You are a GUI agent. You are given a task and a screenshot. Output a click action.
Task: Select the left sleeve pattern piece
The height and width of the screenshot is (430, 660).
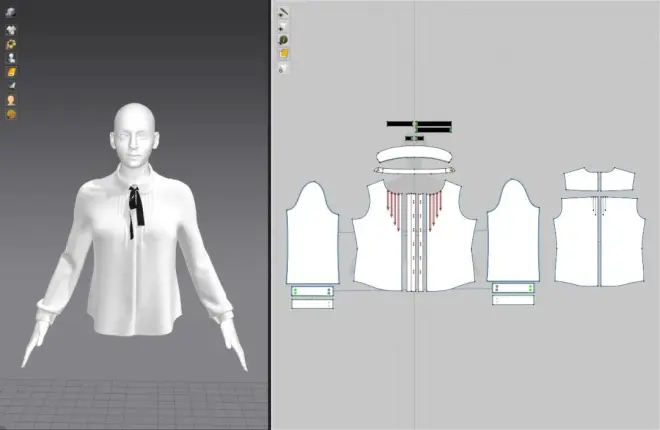tap(313, 233)
